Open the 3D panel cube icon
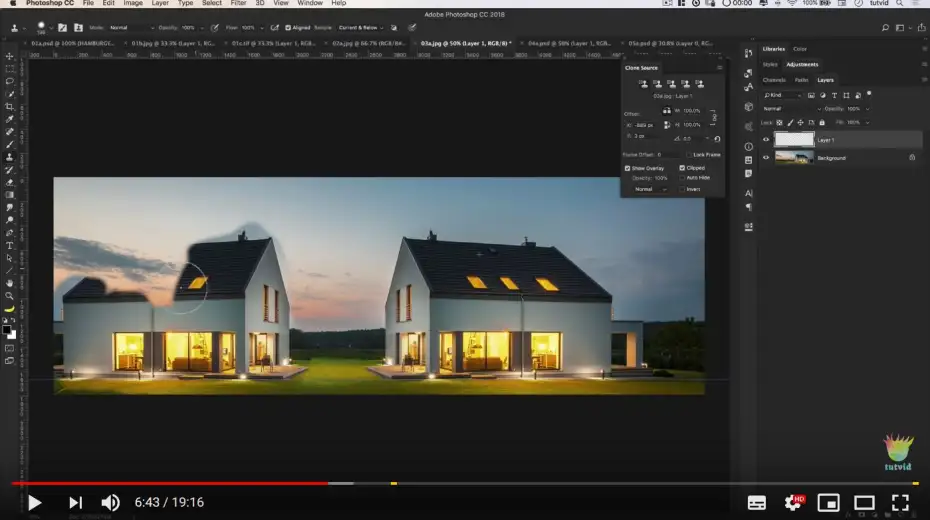Screen dimensions: 930x520 749,107
